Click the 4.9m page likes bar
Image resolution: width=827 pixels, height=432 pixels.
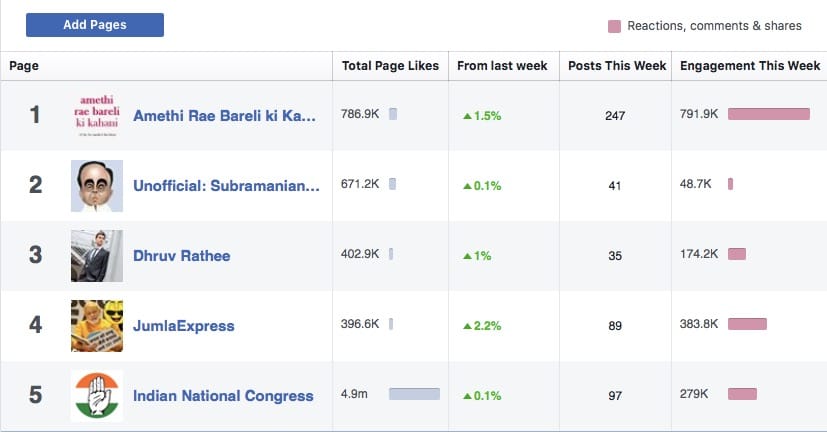(414, 394)
